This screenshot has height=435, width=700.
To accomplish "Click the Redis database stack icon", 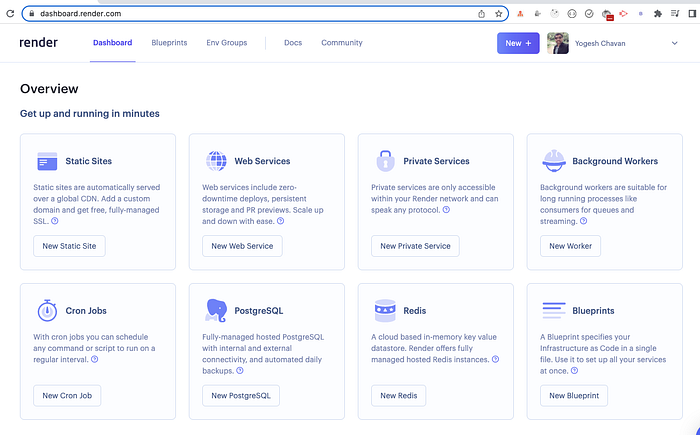I will click(385, 310).
